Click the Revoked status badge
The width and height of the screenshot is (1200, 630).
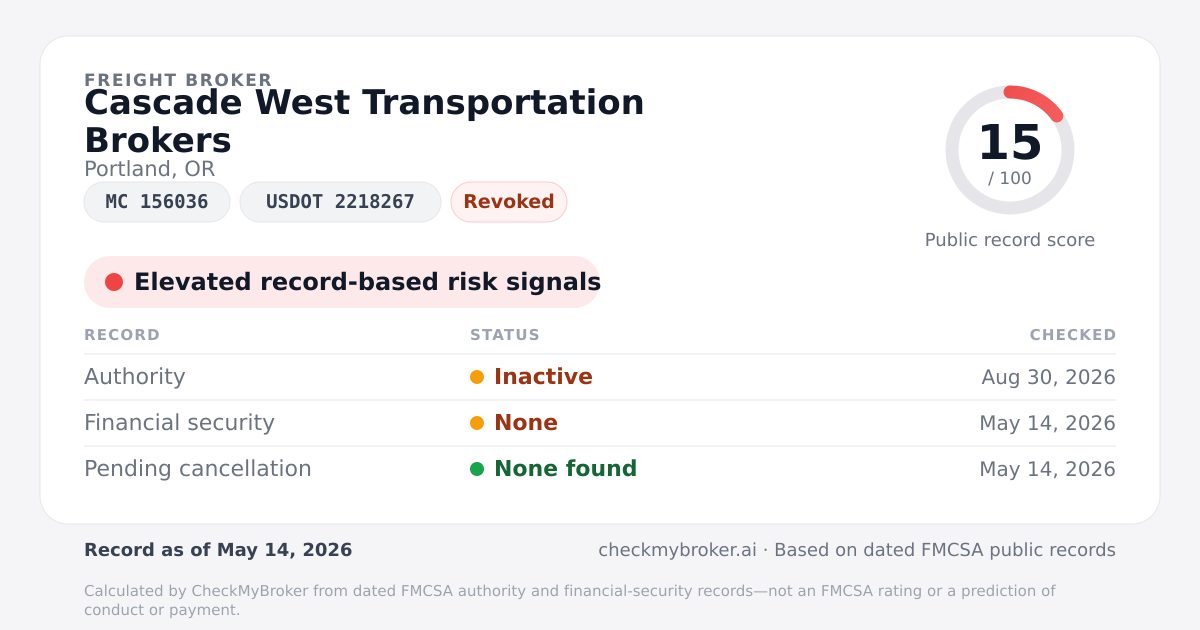click(x=509, y=202)
